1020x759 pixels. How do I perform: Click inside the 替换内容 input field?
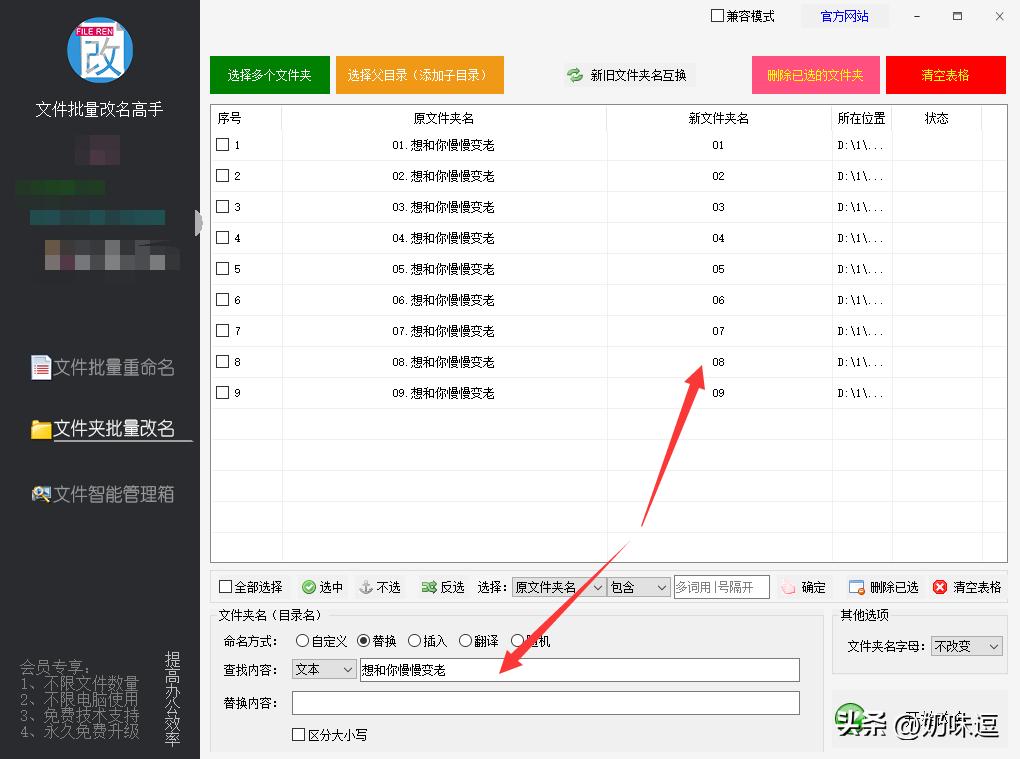pos(545,703)
